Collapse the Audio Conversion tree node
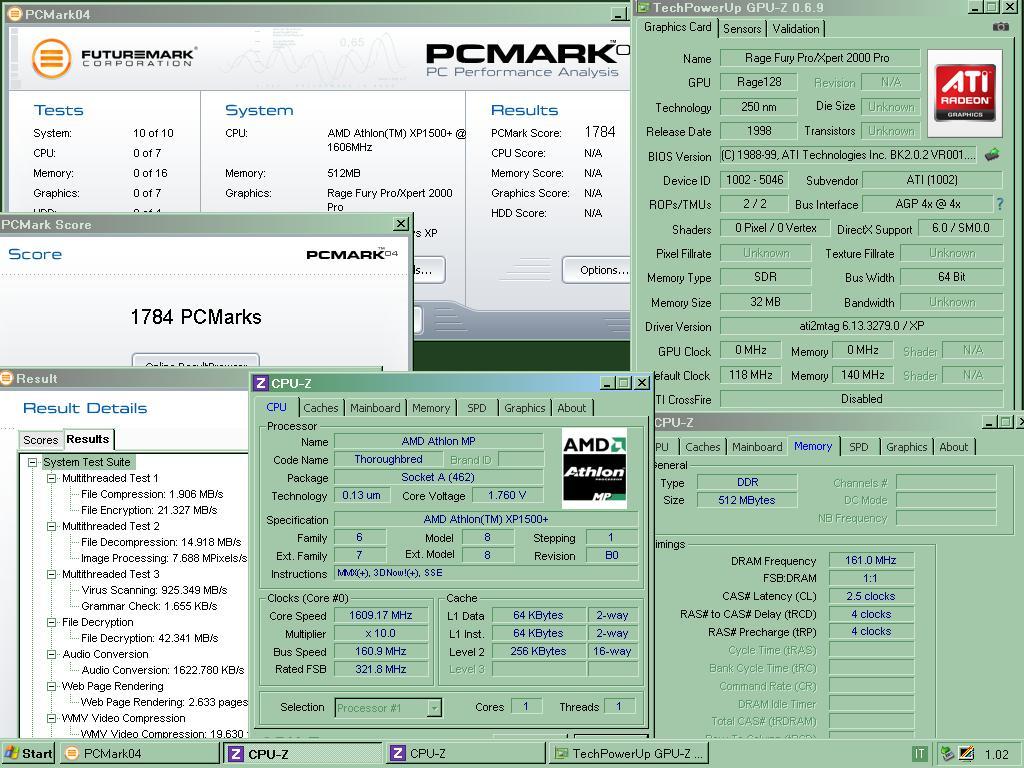 pyautogui.click(x=52, y=654)
